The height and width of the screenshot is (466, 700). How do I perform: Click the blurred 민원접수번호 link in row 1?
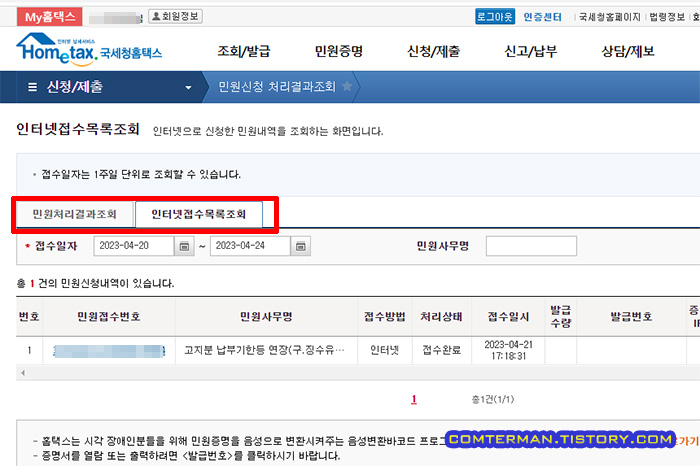[x=109, y=351]
